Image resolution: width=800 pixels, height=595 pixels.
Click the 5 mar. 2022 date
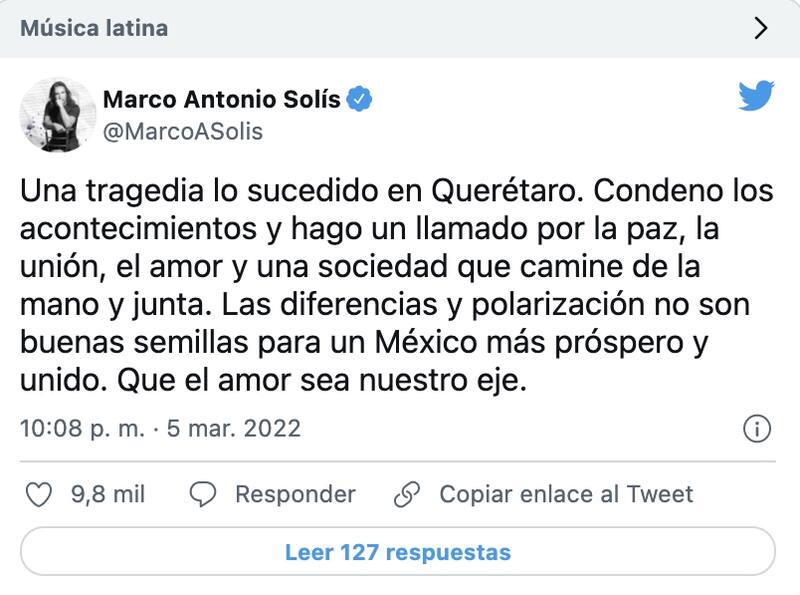232,429
